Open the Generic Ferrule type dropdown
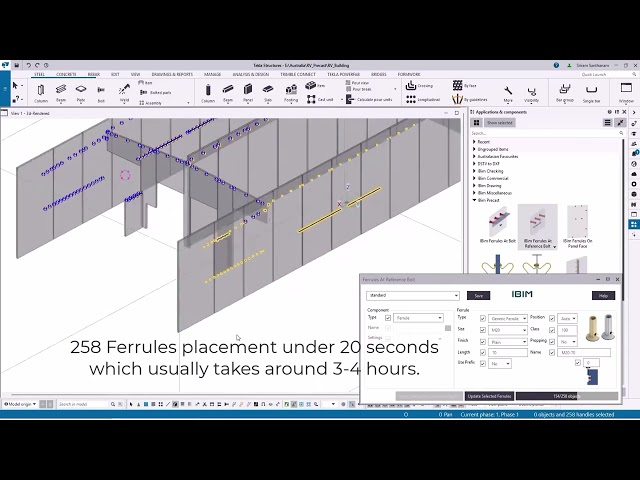Screen dimensions: 640x480 508,318
